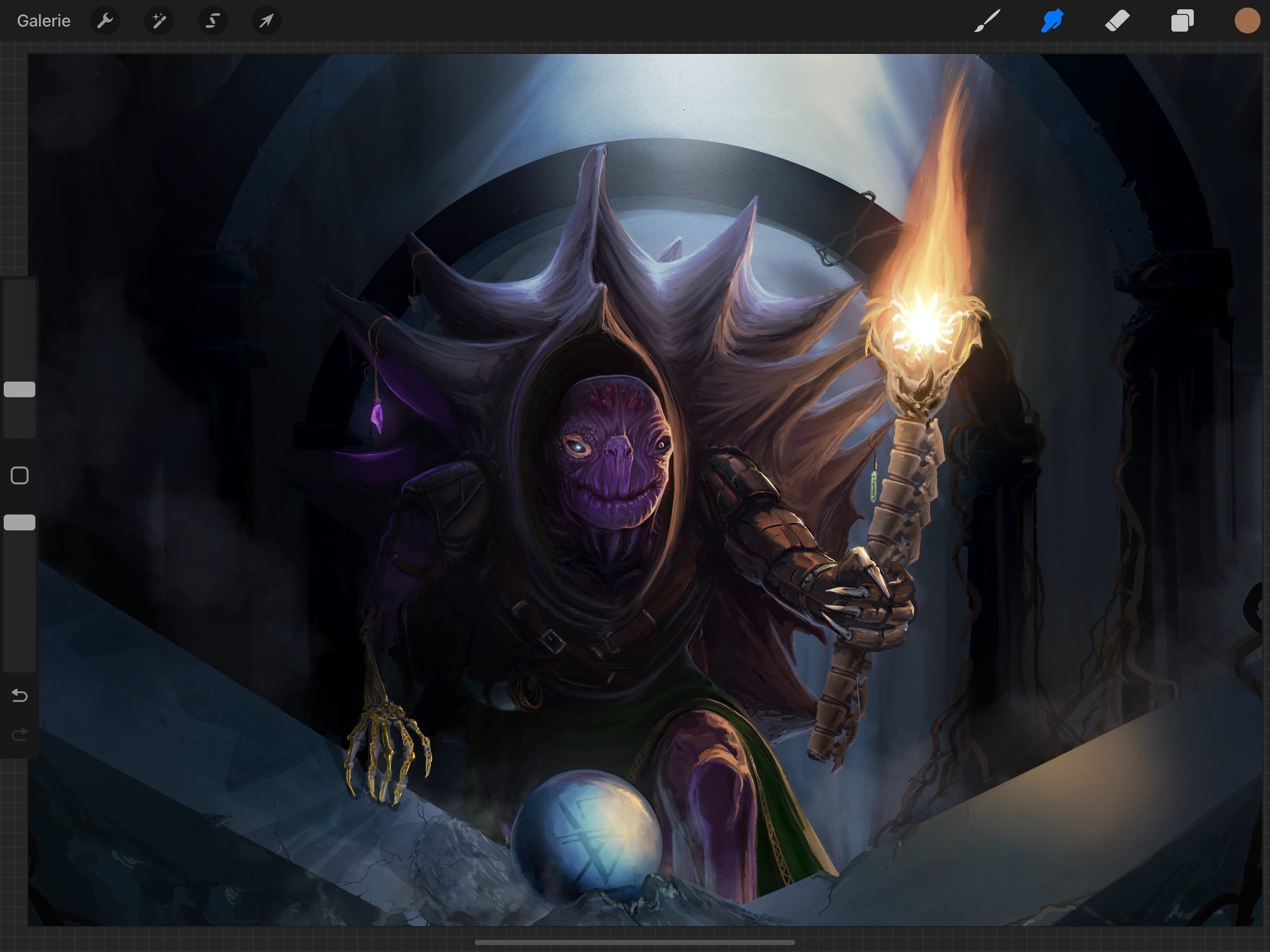Viewport: 1270px width, 952px height.
Task: Activate the Selection S-ribbon tool
Action: tap(212, 21)
